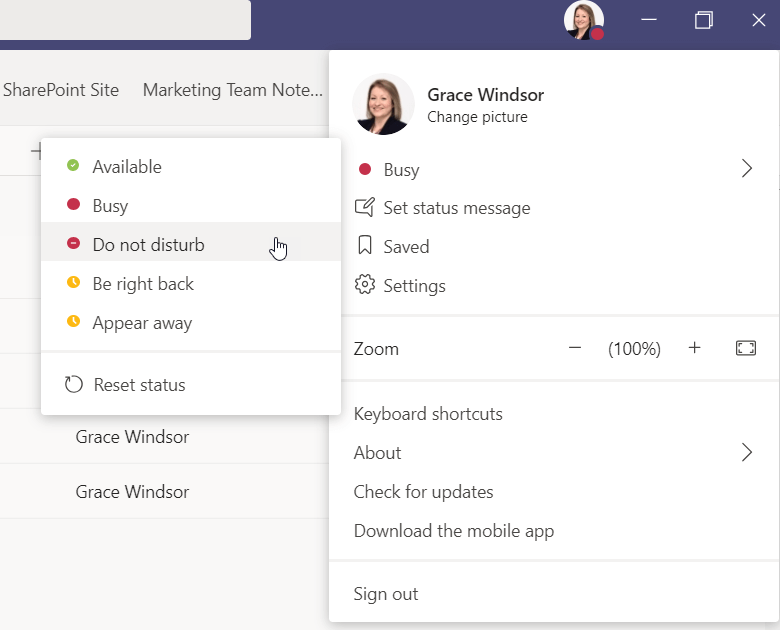Zoom in with the plus button
Image resolution: width=780 pixels, height=630 pixels.
pyautogui.click(x=695, y=348)
